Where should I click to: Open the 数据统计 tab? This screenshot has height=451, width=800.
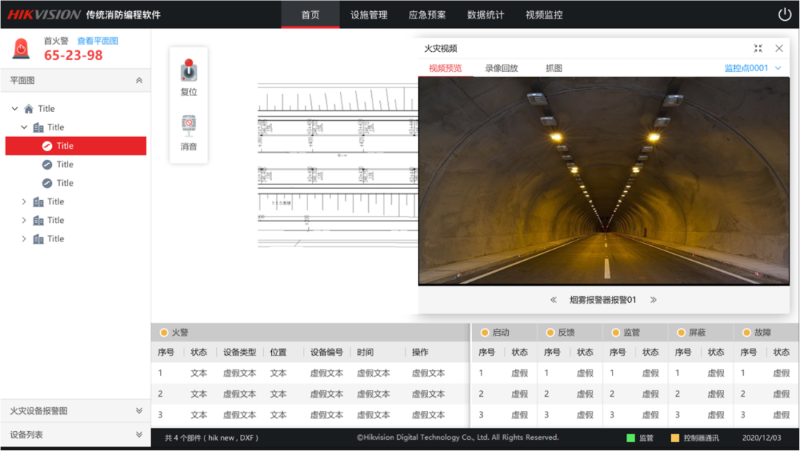tap(486, 15)
